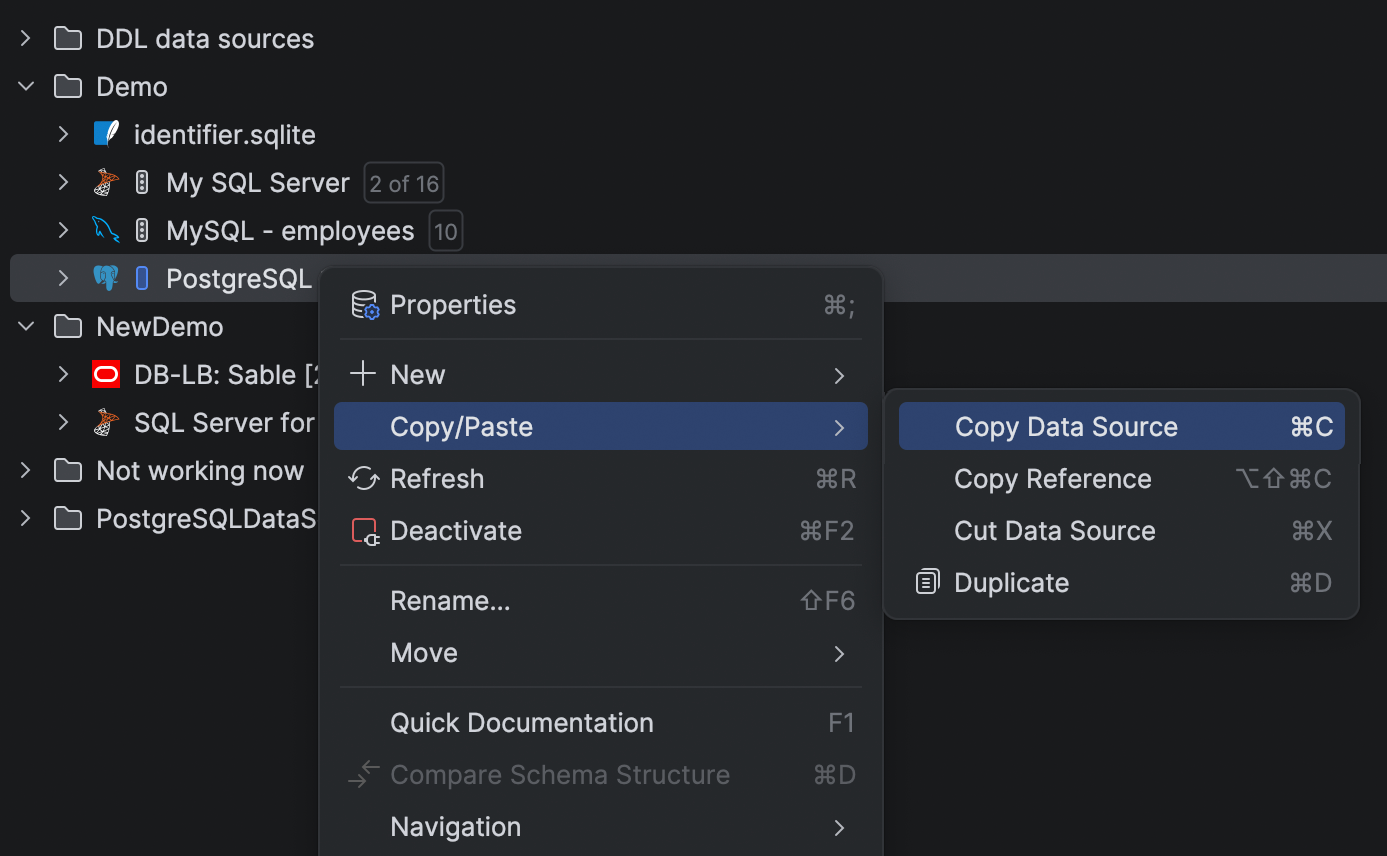The image size is (1387, 856).
Task: Click the Properties database gear icon
Action: tap(365, 305)
